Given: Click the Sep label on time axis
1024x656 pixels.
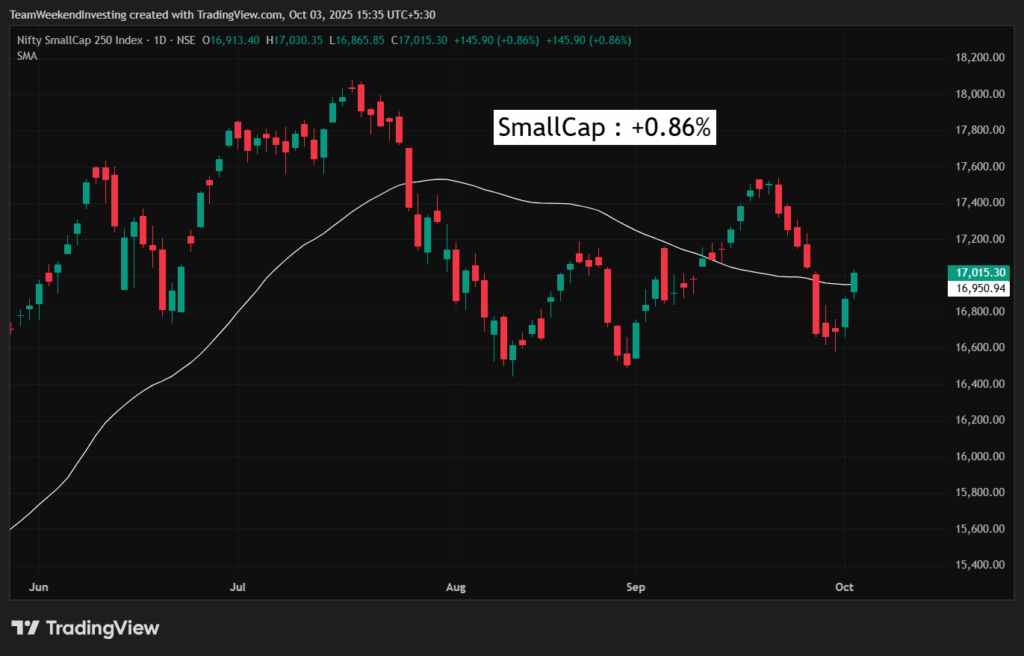Looking at the screenshot, I should click(632, 588).
